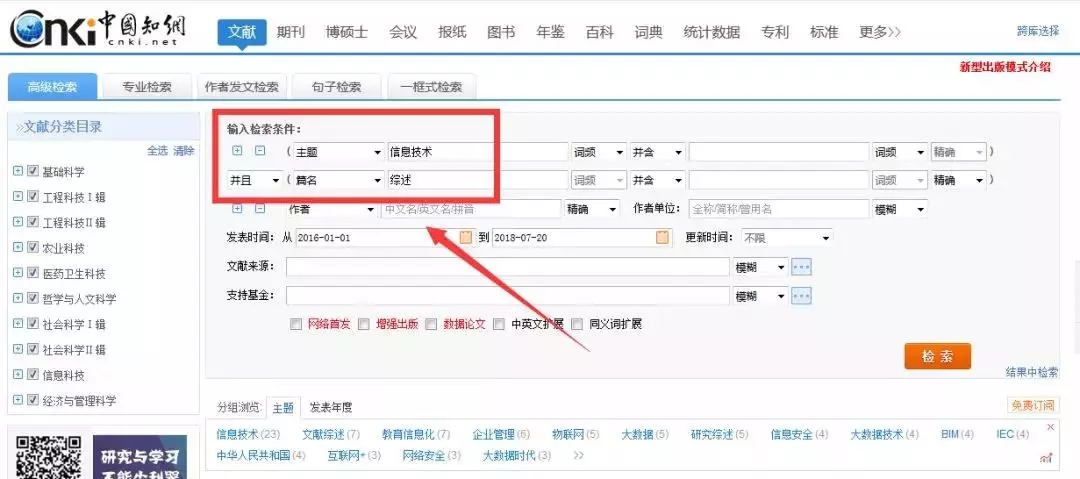Open the 文献来源 browse ellipsis button

tap(801, 267)
